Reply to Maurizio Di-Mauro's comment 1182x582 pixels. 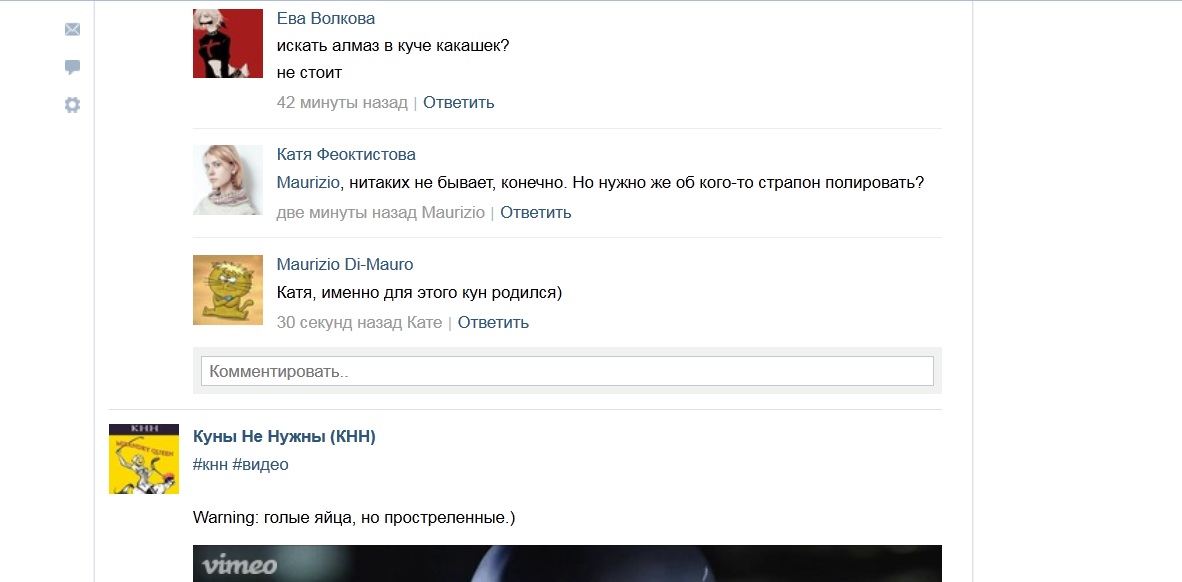[493, 323]
